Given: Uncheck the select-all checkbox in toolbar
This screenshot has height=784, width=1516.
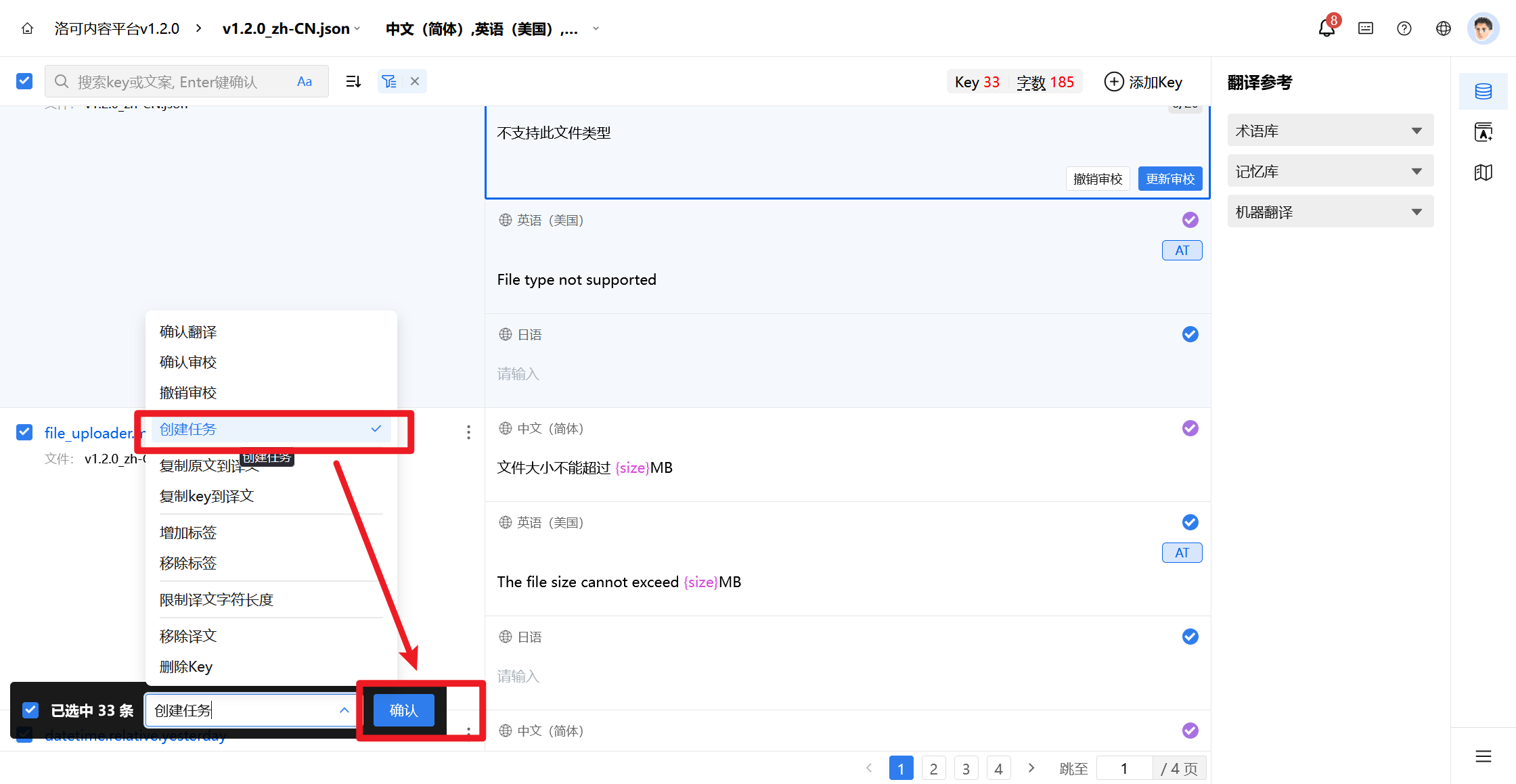Looking at the screenshot, I should click(24, 81).
